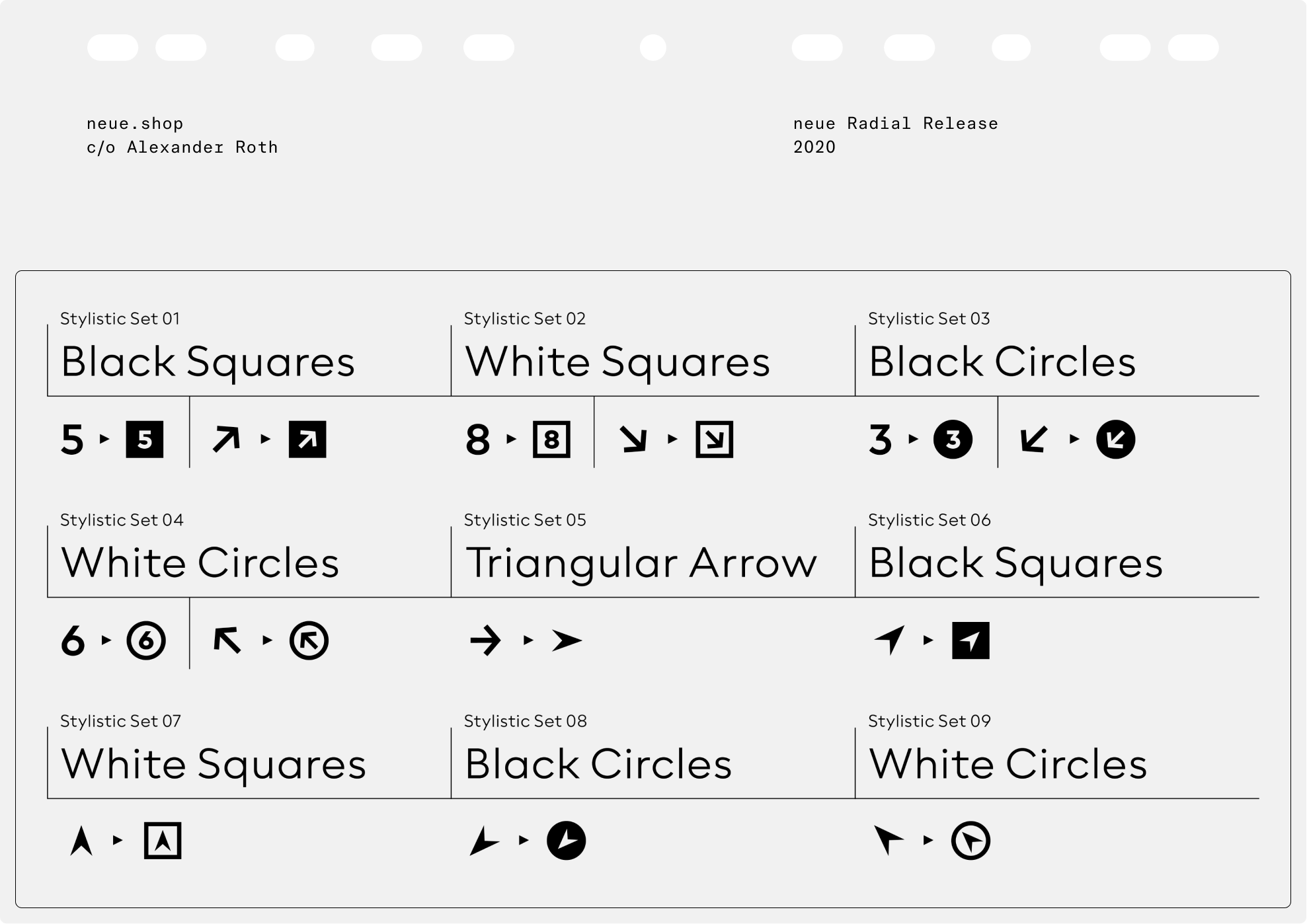Click the black square northeast arrow icon

pos(307,440)
